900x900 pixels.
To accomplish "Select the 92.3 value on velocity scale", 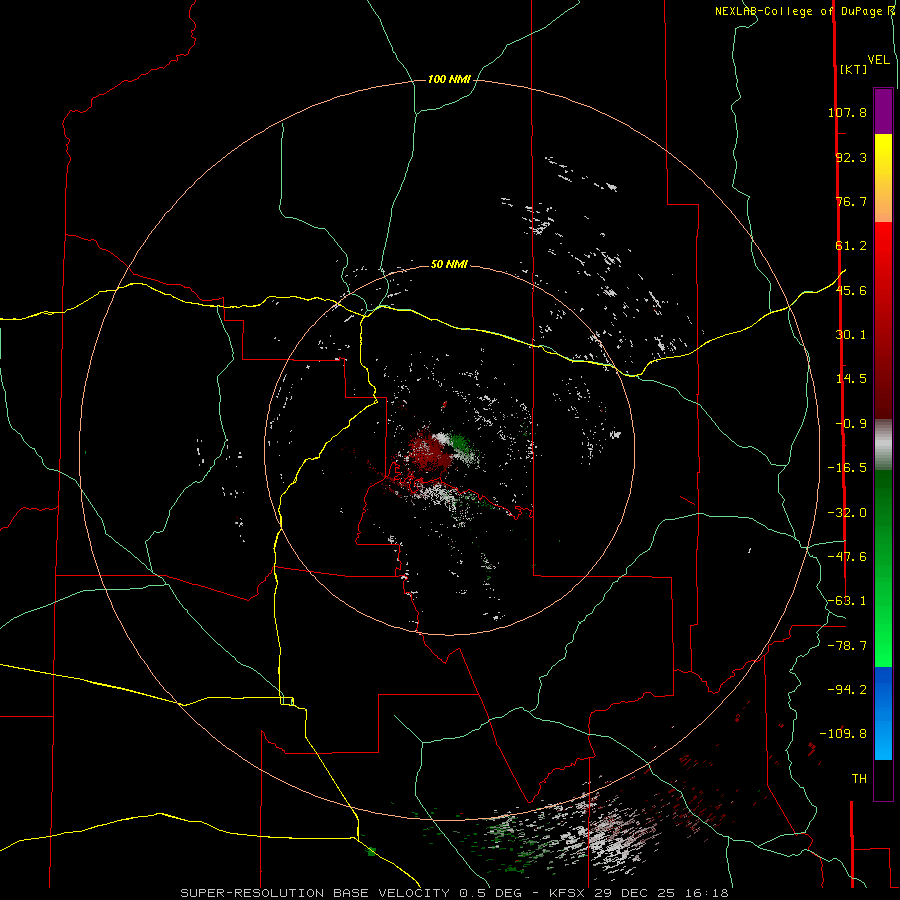I will pos(851,157).
